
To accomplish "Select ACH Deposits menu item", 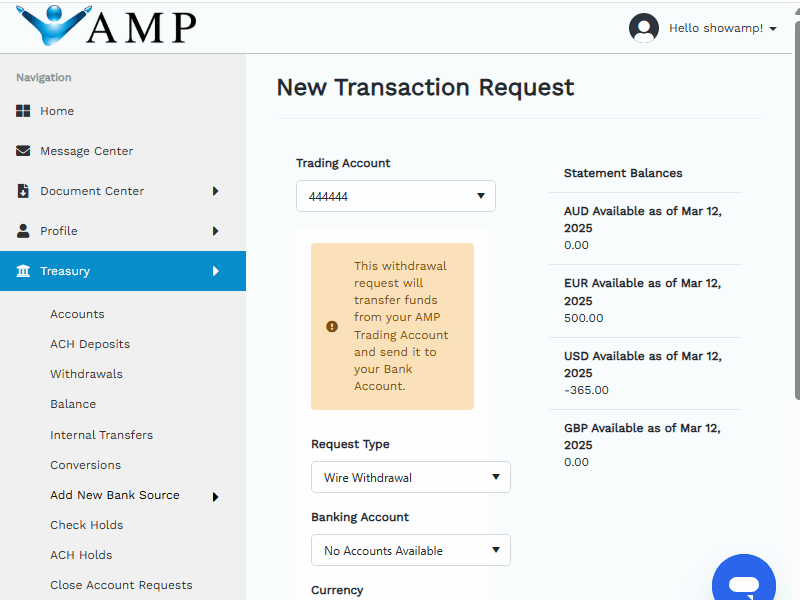I will [x=90, y=344].
